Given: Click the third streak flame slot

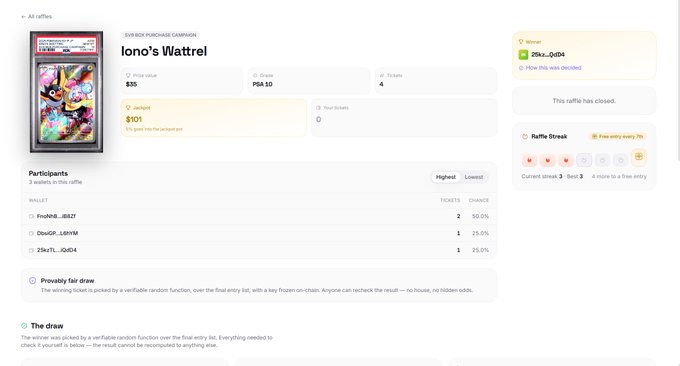Looking at the screenshot, I should tap(566, 160).
